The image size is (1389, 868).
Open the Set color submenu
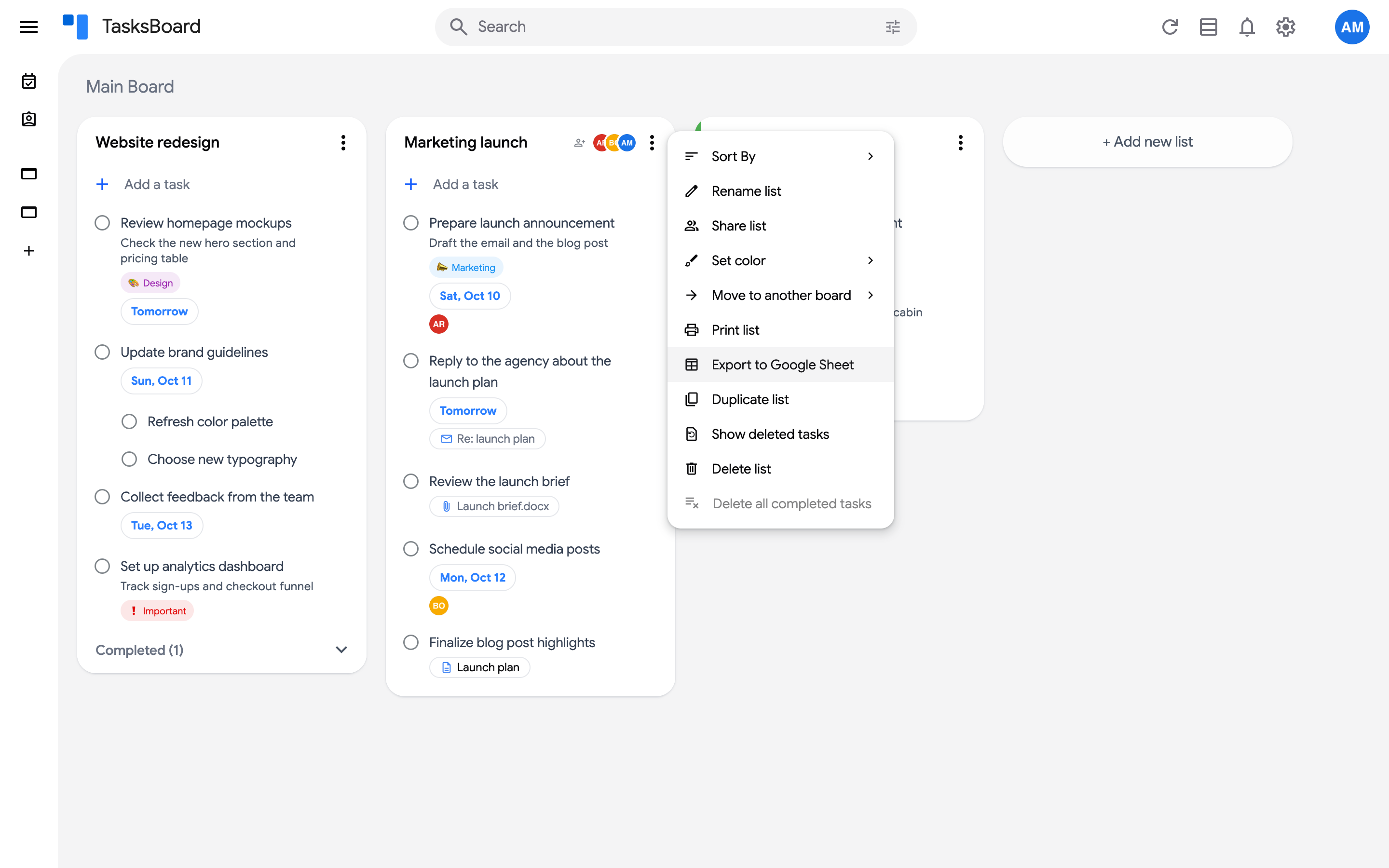point(780,260)
